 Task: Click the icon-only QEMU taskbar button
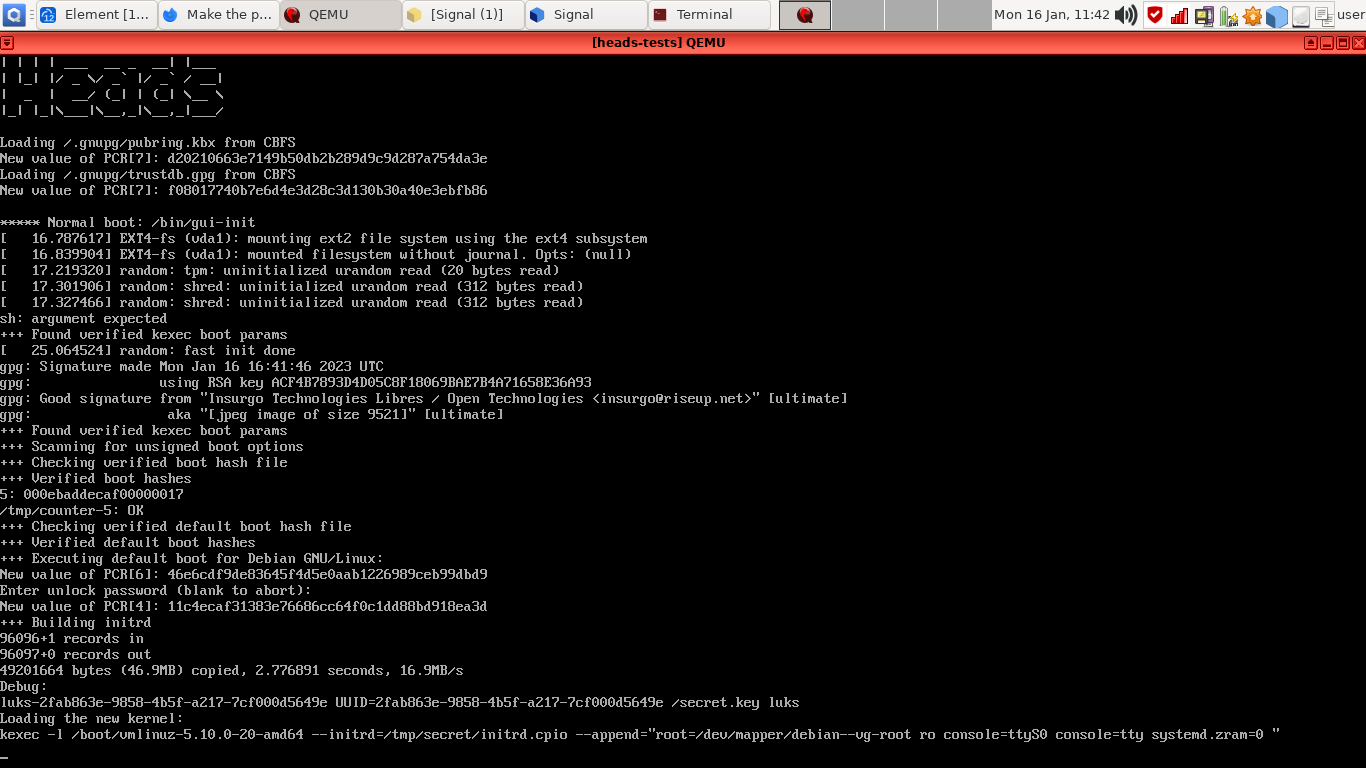click(x=805, y=15)
